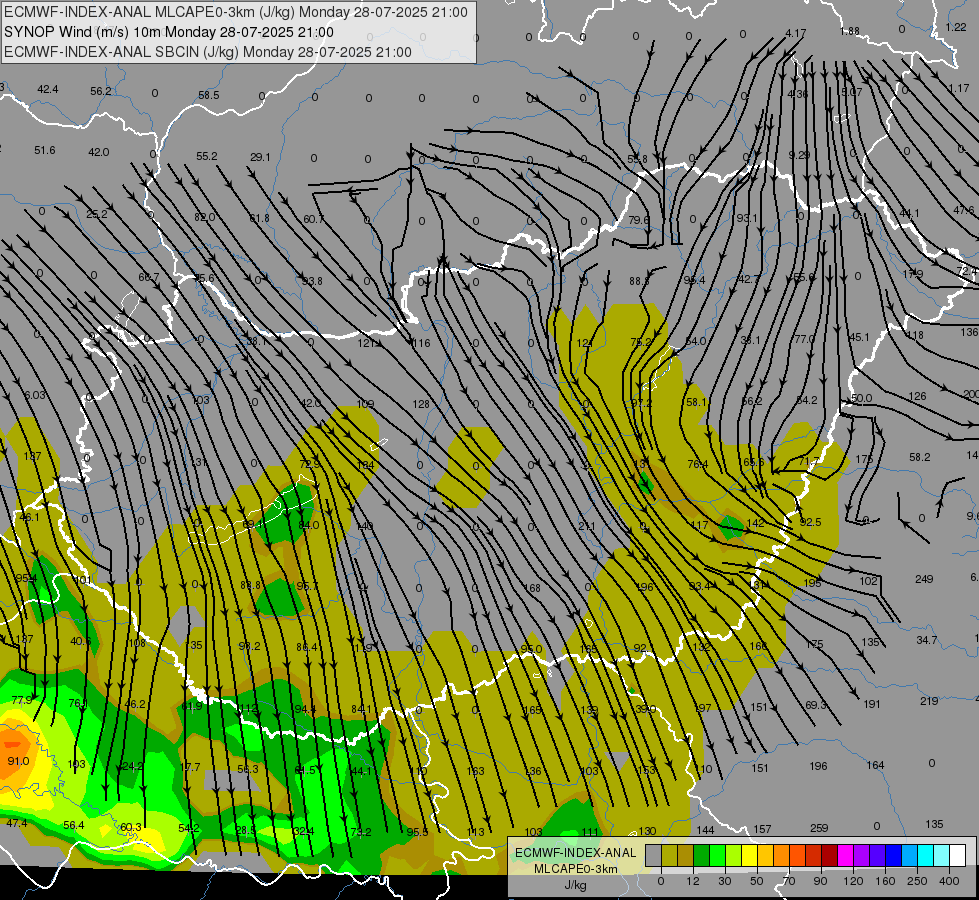Click the map value 58.5
This screenshot has width=979, height=900.
pos(209,95)
